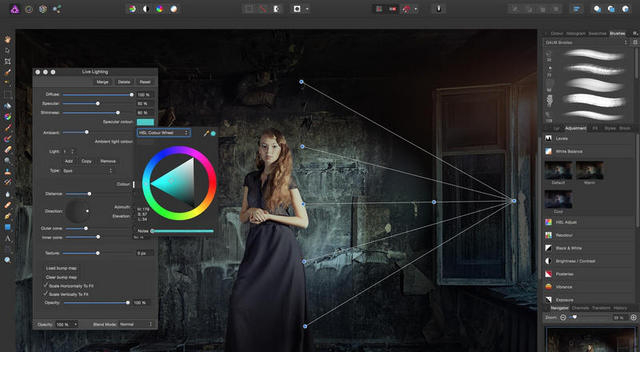Zoom out with Navigator minus button
Screen dimensions: 640x366
563,317
